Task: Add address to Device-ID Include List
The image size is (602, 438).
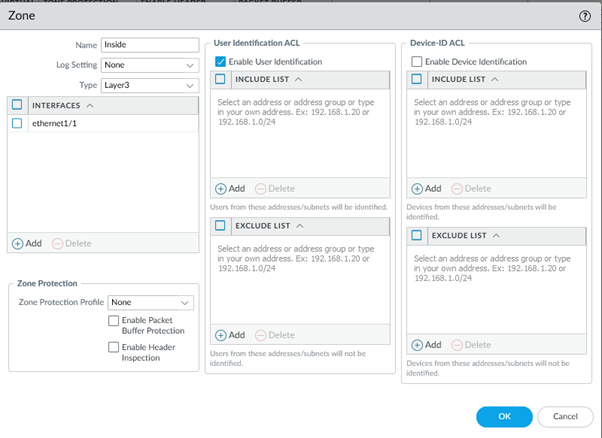Action: (x=426, y=189)
